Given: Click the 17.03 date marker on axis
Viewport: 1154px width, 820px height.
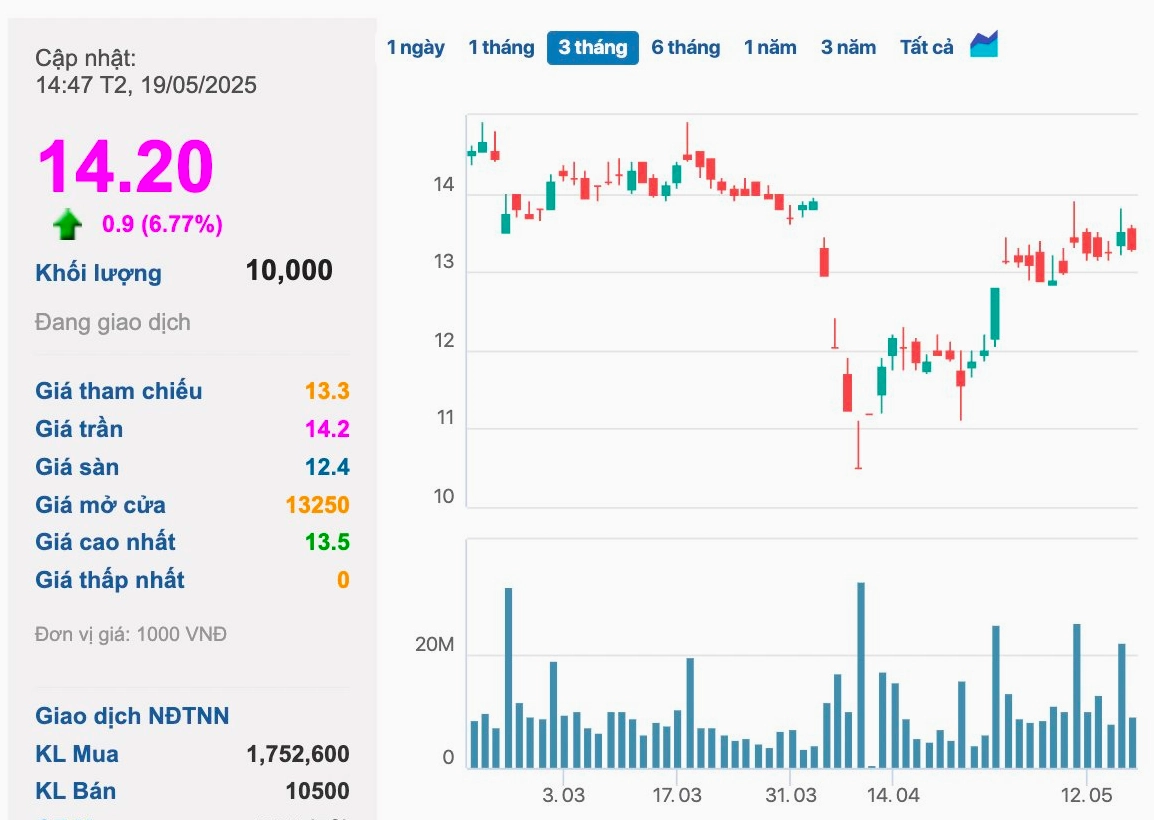Looking at the screenshot, I should (676, 796).
